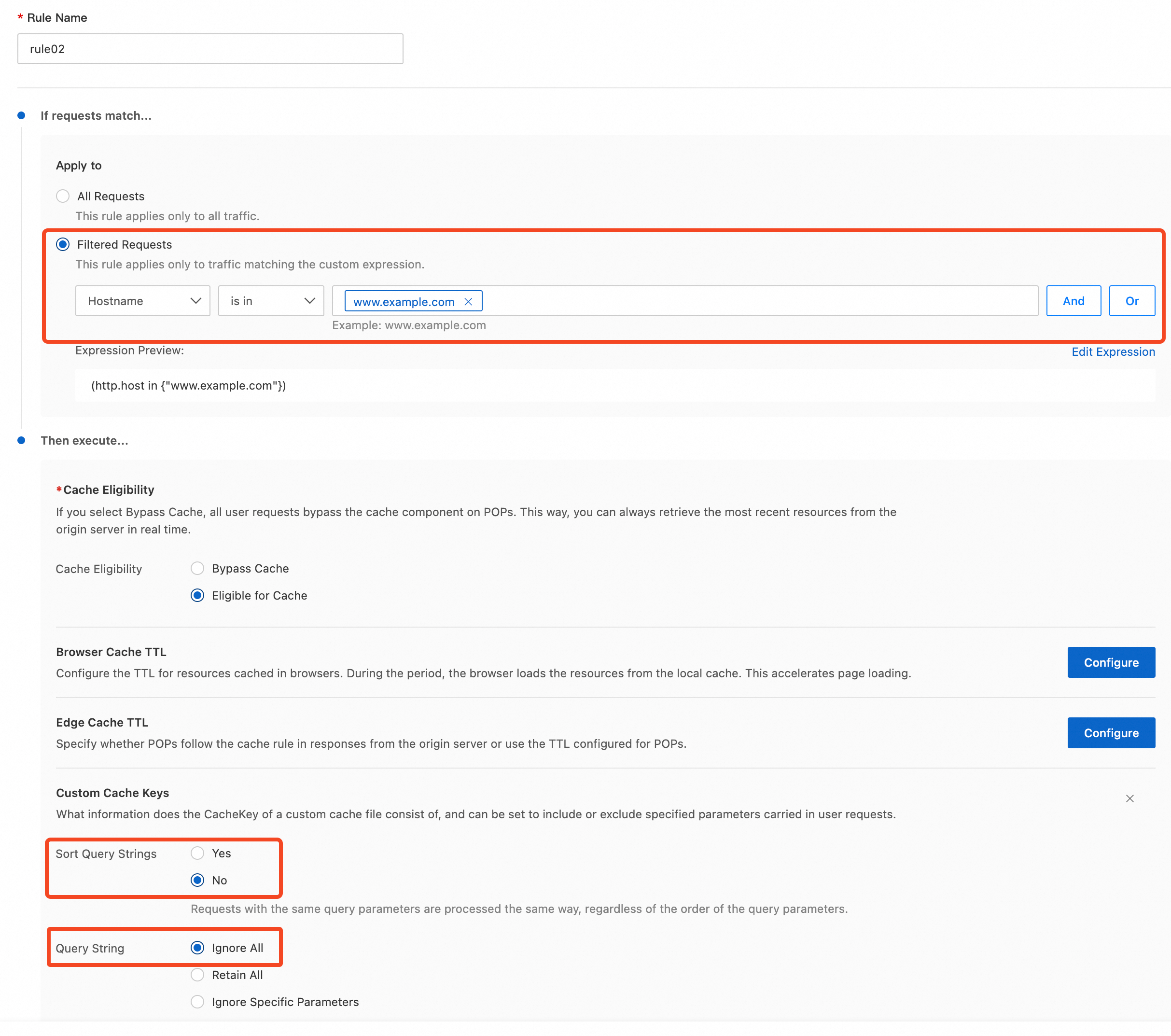Open the Hostname match field dropdown

(x=143, y=301)
